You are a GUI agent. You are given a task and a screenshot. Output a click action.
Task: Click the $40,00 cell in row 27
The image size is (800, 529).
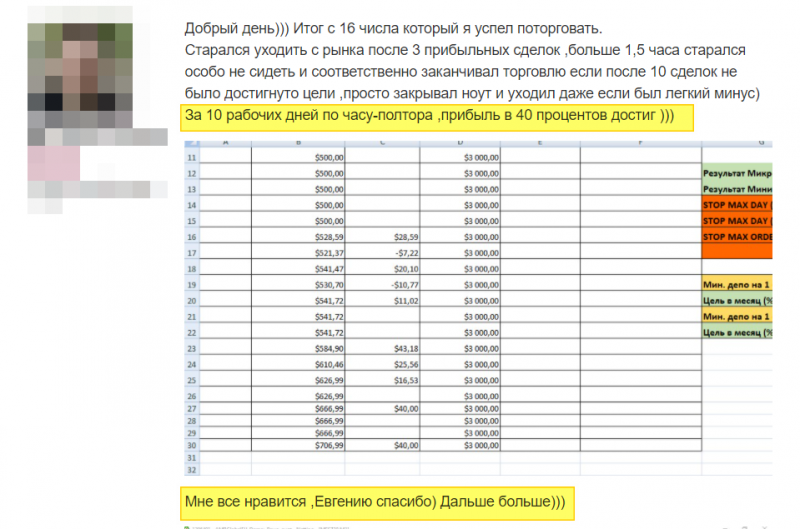[x=382, y=409]
